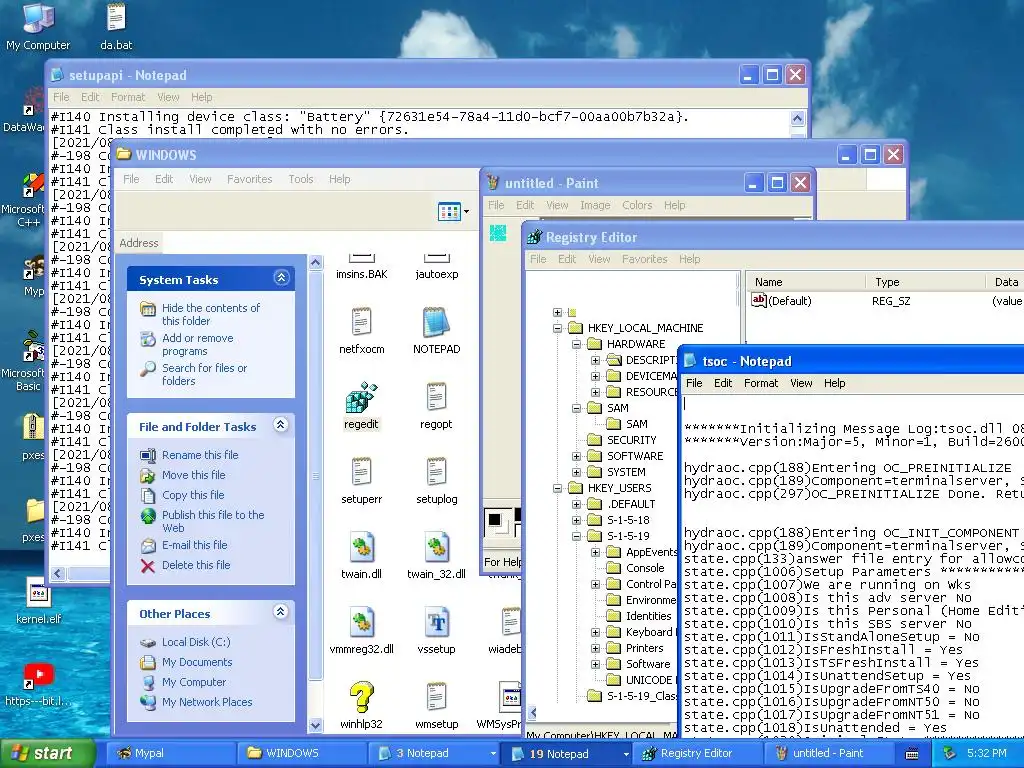
Task: Open the https---bit.l... YouTube shortcut
Action: pos(38,684)
